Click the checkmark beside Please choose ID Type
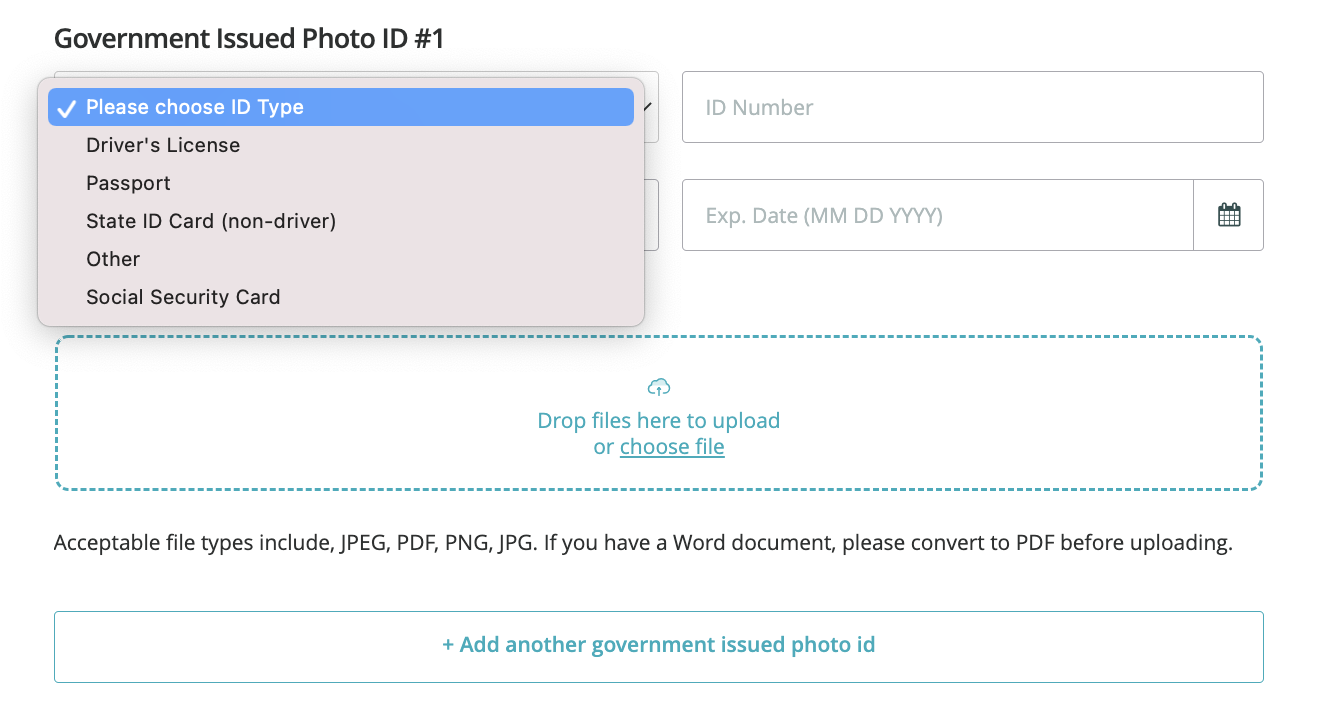This screenshot has width=1332, height=712. [x=66, y=107]
